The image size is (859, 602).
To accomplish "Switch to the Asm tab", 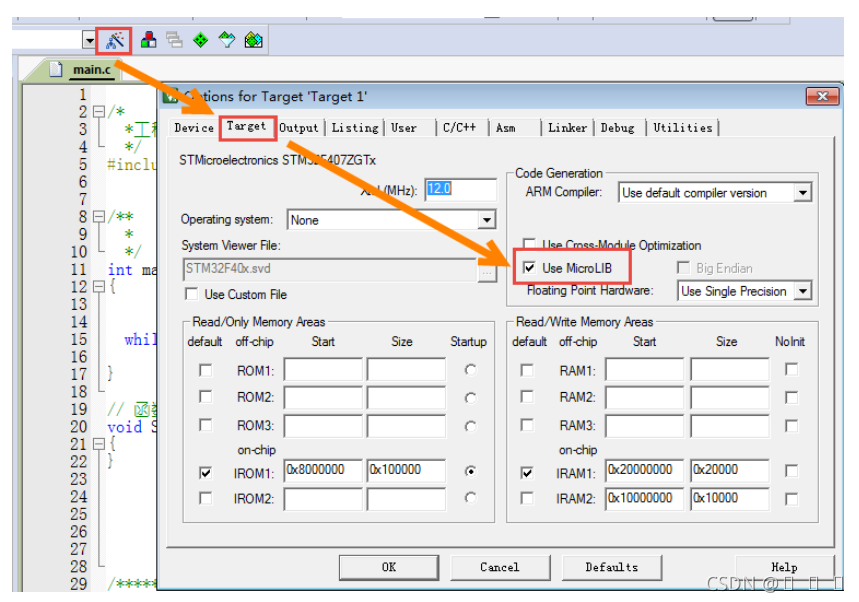I will click(x=506, y=128).
